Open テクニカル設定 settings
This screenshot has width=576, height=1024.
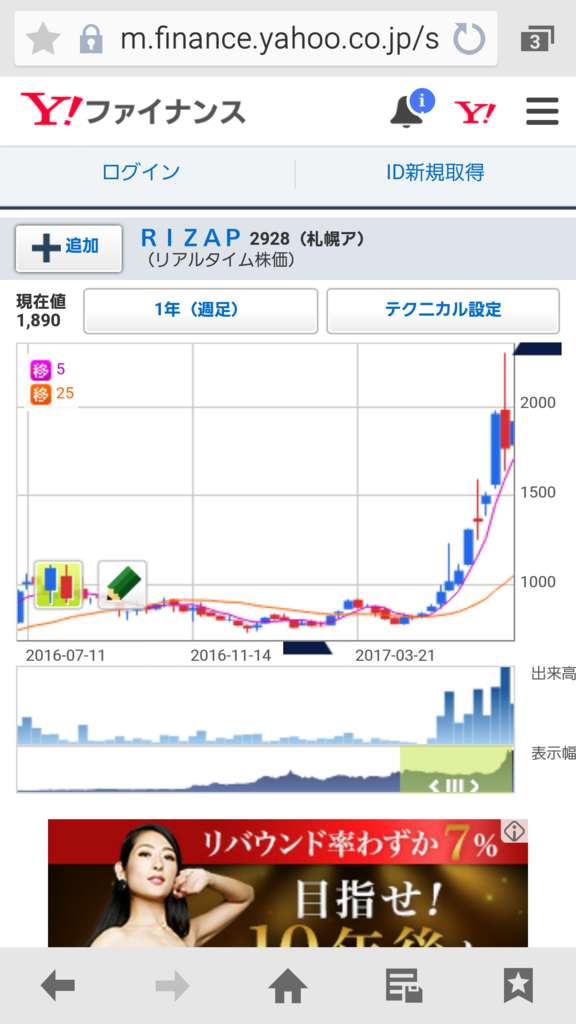point(443,311)
